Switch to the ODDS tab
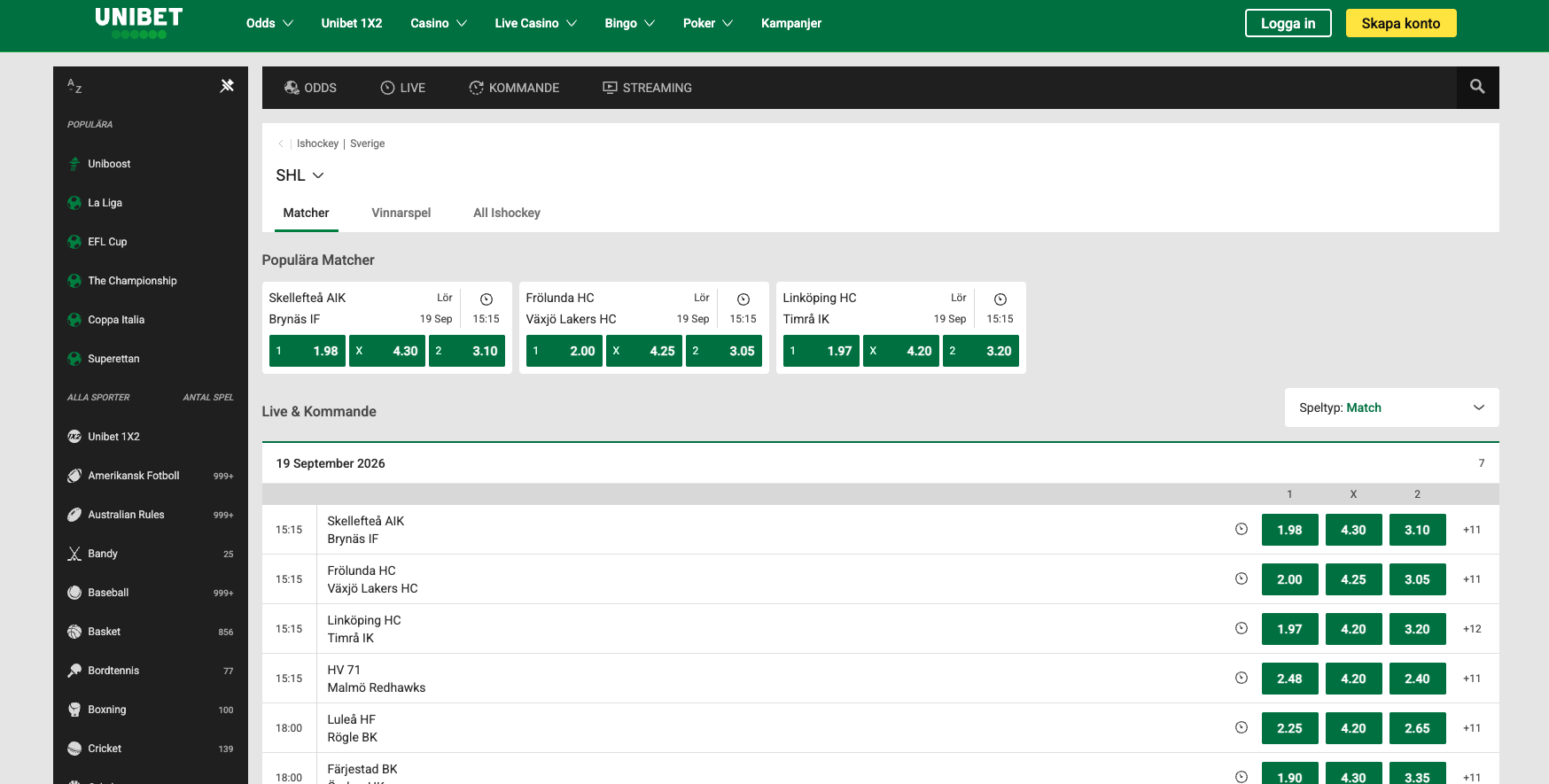 310,88
